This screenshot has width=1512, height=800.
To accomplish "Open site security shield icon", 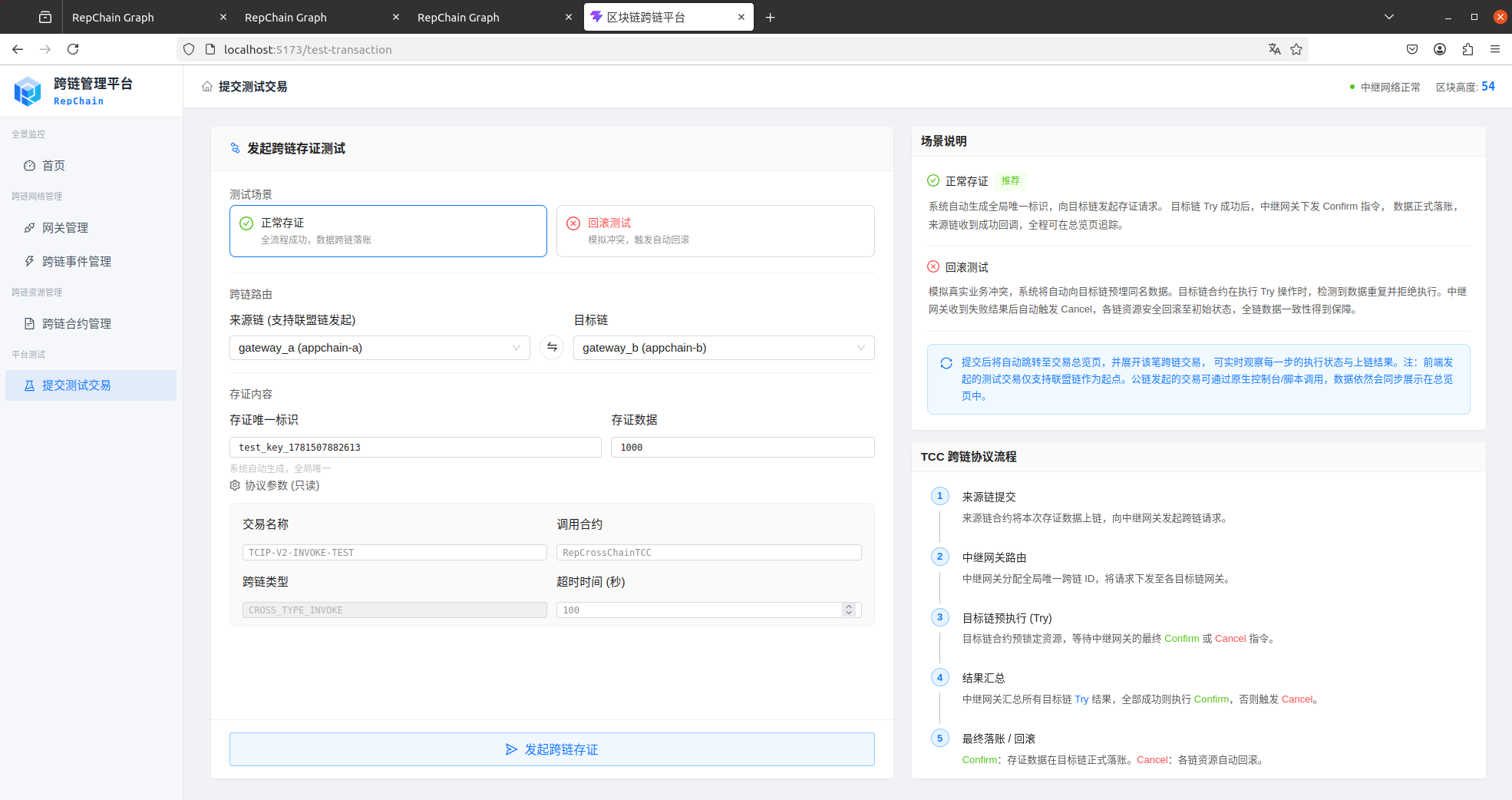I will (x=189, y=49).
